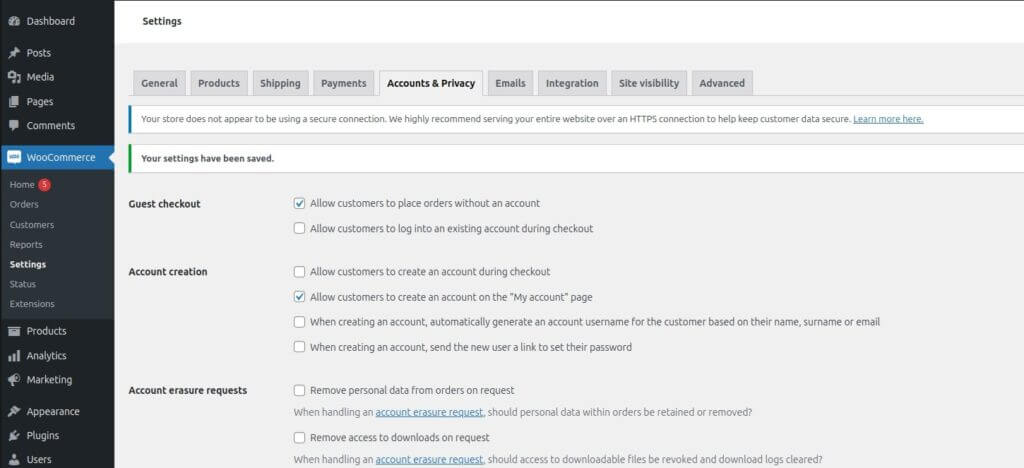Open Dashboard menu label

click(x=51, y=21)
